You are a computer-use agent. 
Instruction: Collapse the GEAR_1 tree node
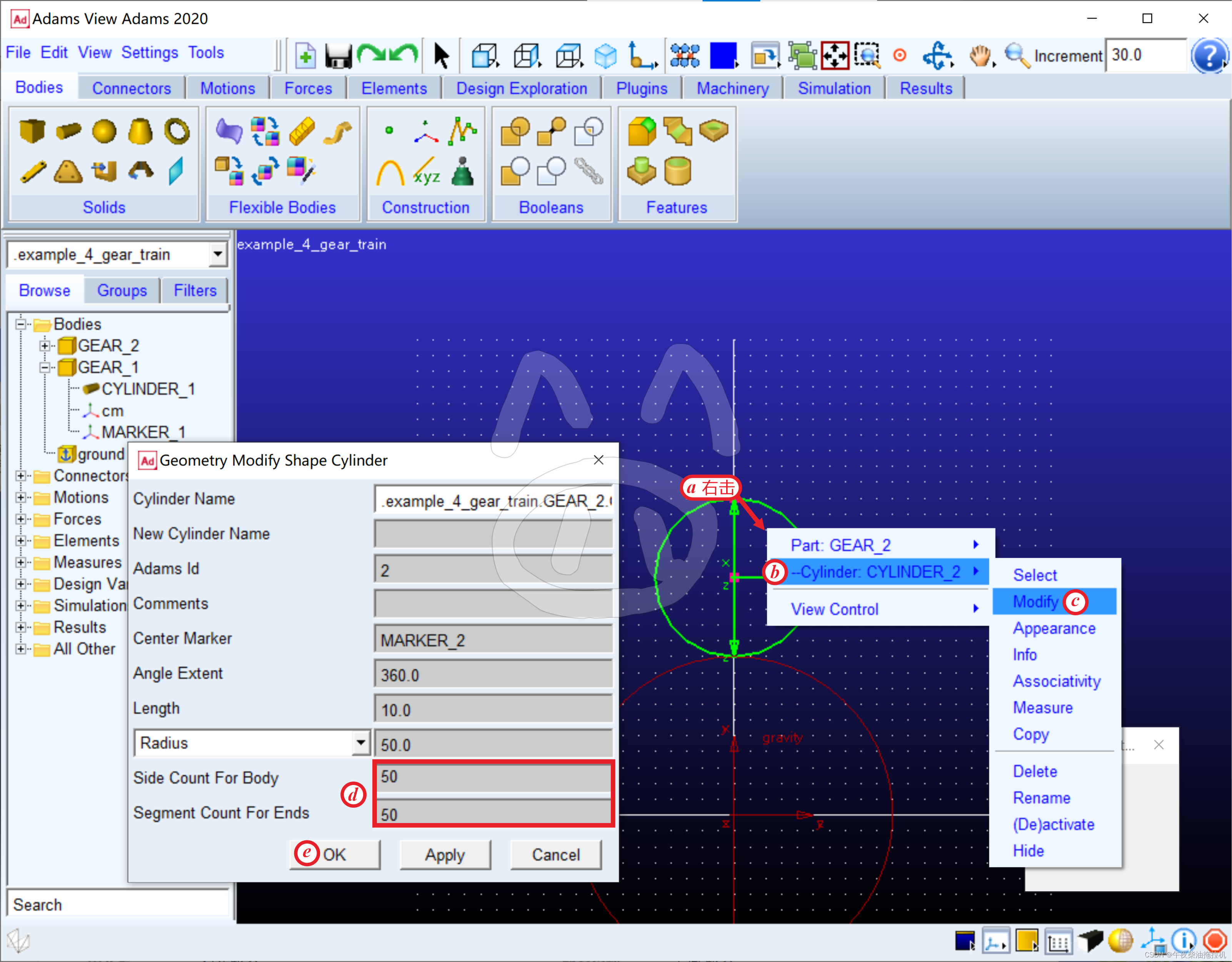coord(45,367)
